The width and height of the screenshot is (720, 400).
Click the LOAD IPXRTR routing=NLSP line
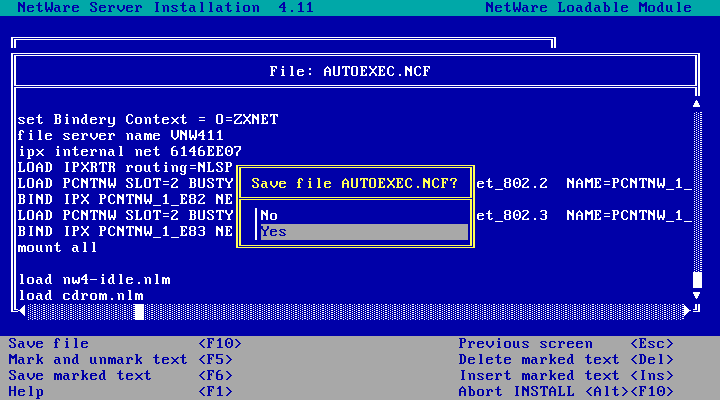click(125, 168)
